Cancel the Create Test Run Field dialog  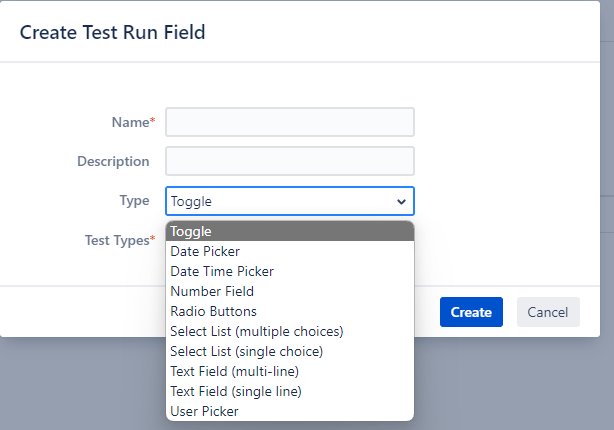[548, 312]
